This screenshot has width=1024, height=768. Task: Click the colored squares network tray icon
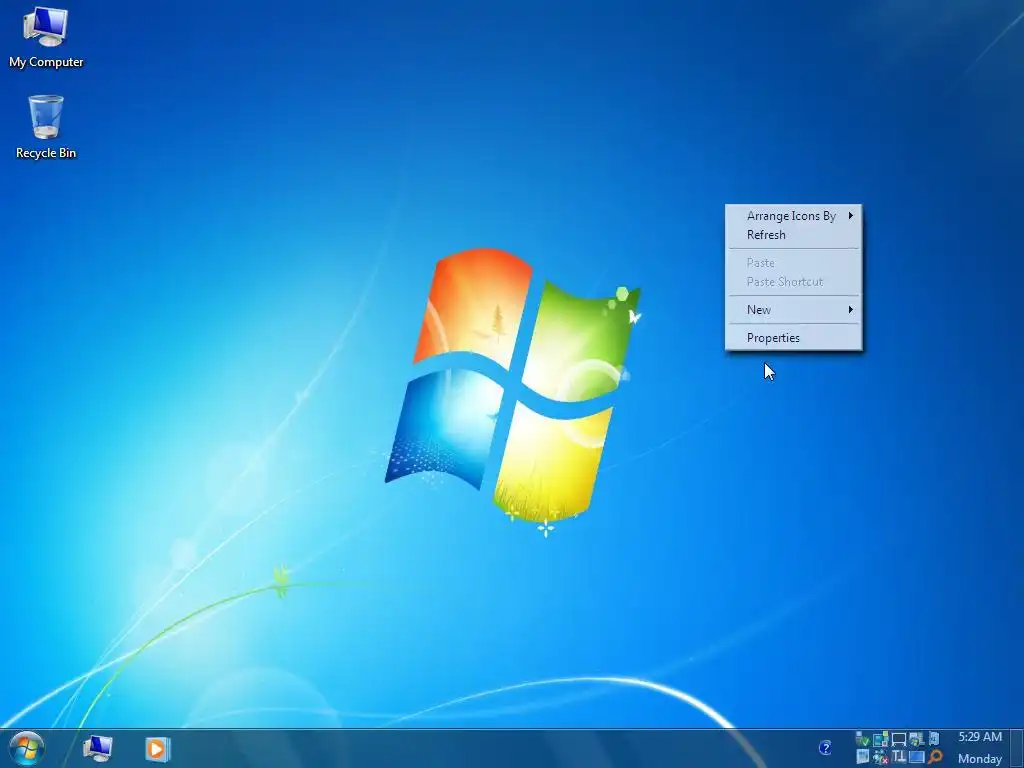(x=880, y=739)
